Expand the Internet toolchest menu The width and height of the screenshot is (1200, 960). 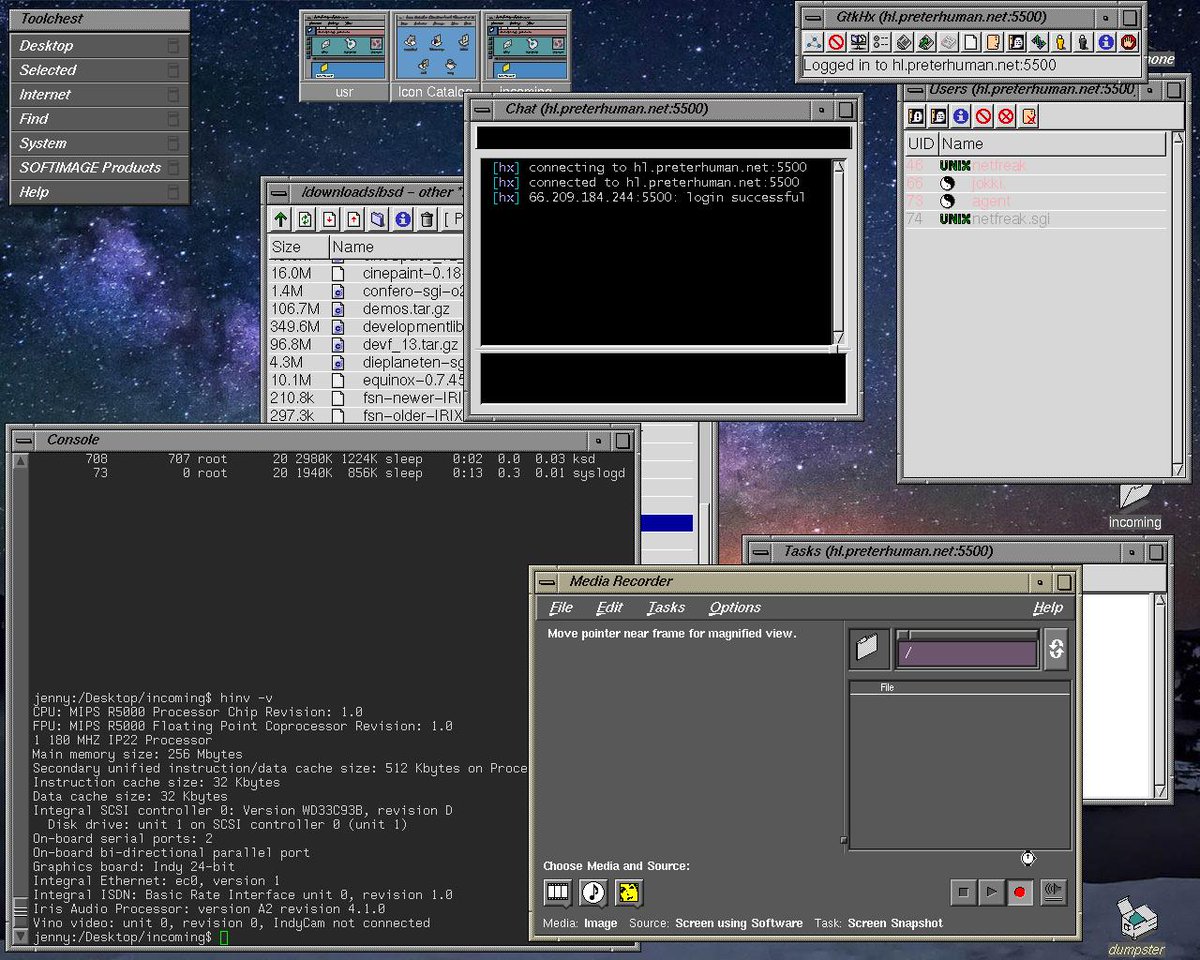(46, 94)
